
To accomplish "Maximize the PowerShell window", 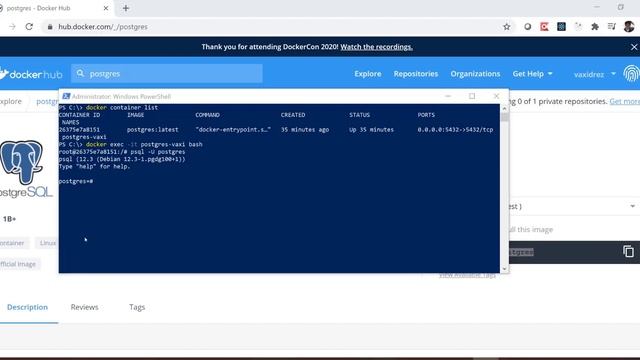I will tap(472, 96).
